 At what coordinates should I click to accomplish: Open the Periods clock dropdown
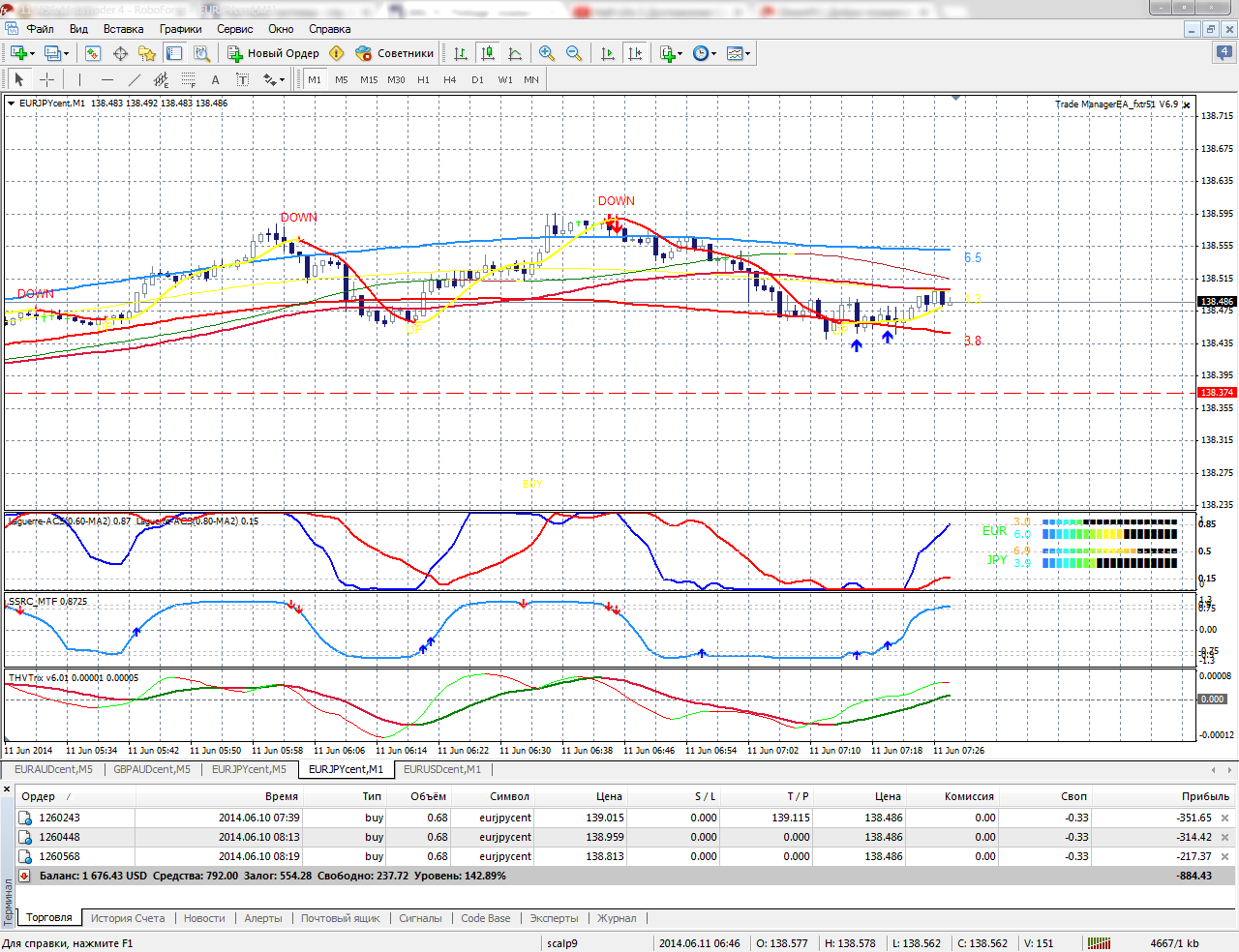706,53
